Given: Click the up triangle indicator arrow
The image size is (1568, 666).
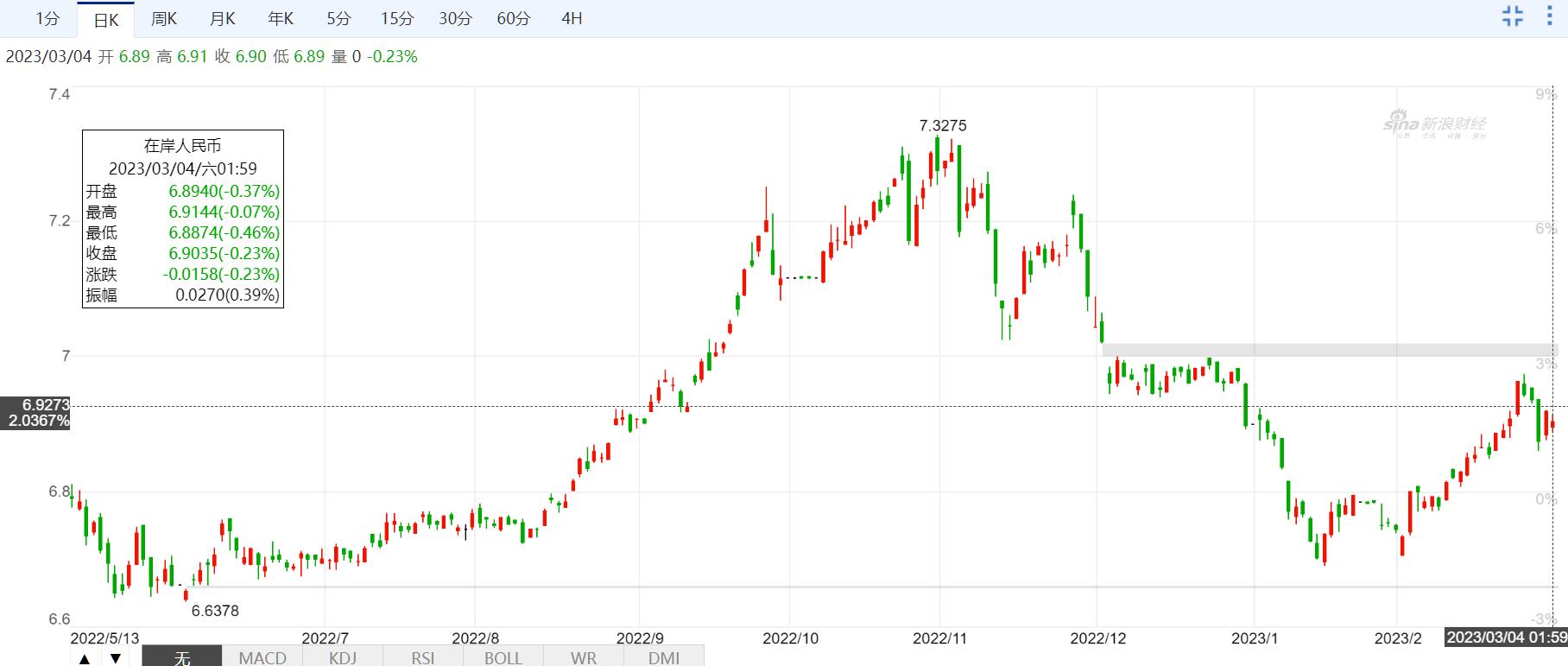Looking at the screenshot, I should [85, 658].
